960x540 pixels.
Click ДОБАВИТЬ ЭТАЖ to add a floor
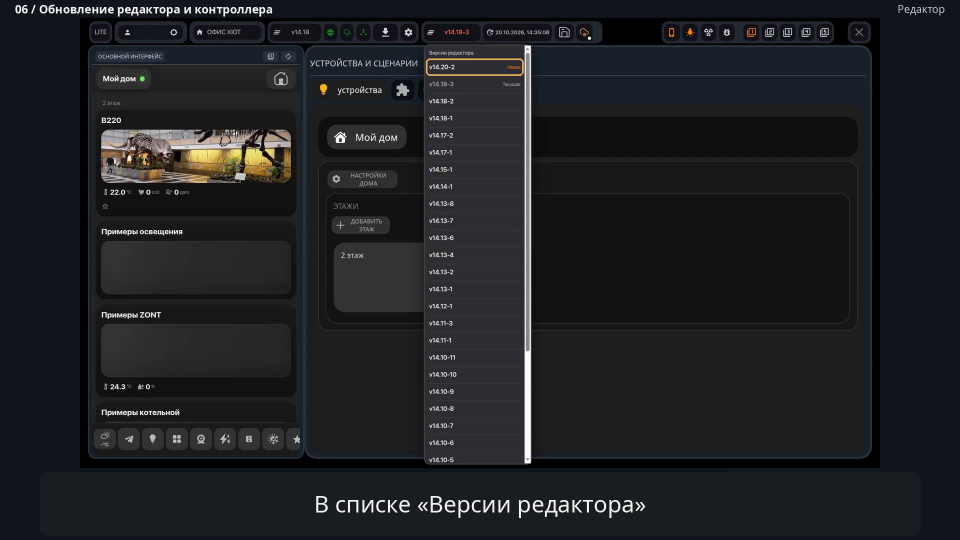(361, 225)
